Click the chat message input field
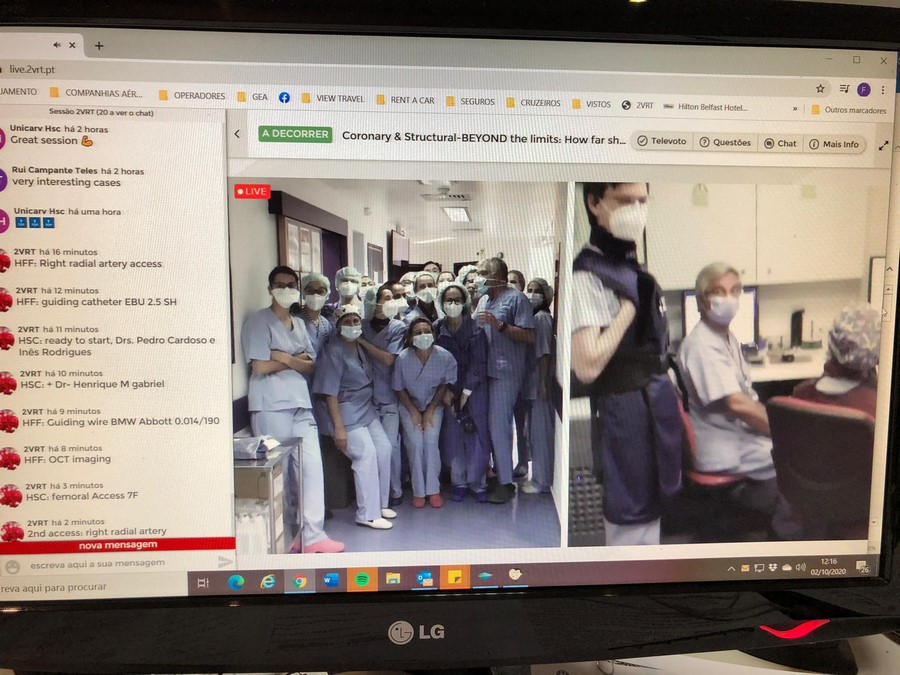This screenshot has height=675, width=900. [x=118, y=563]
